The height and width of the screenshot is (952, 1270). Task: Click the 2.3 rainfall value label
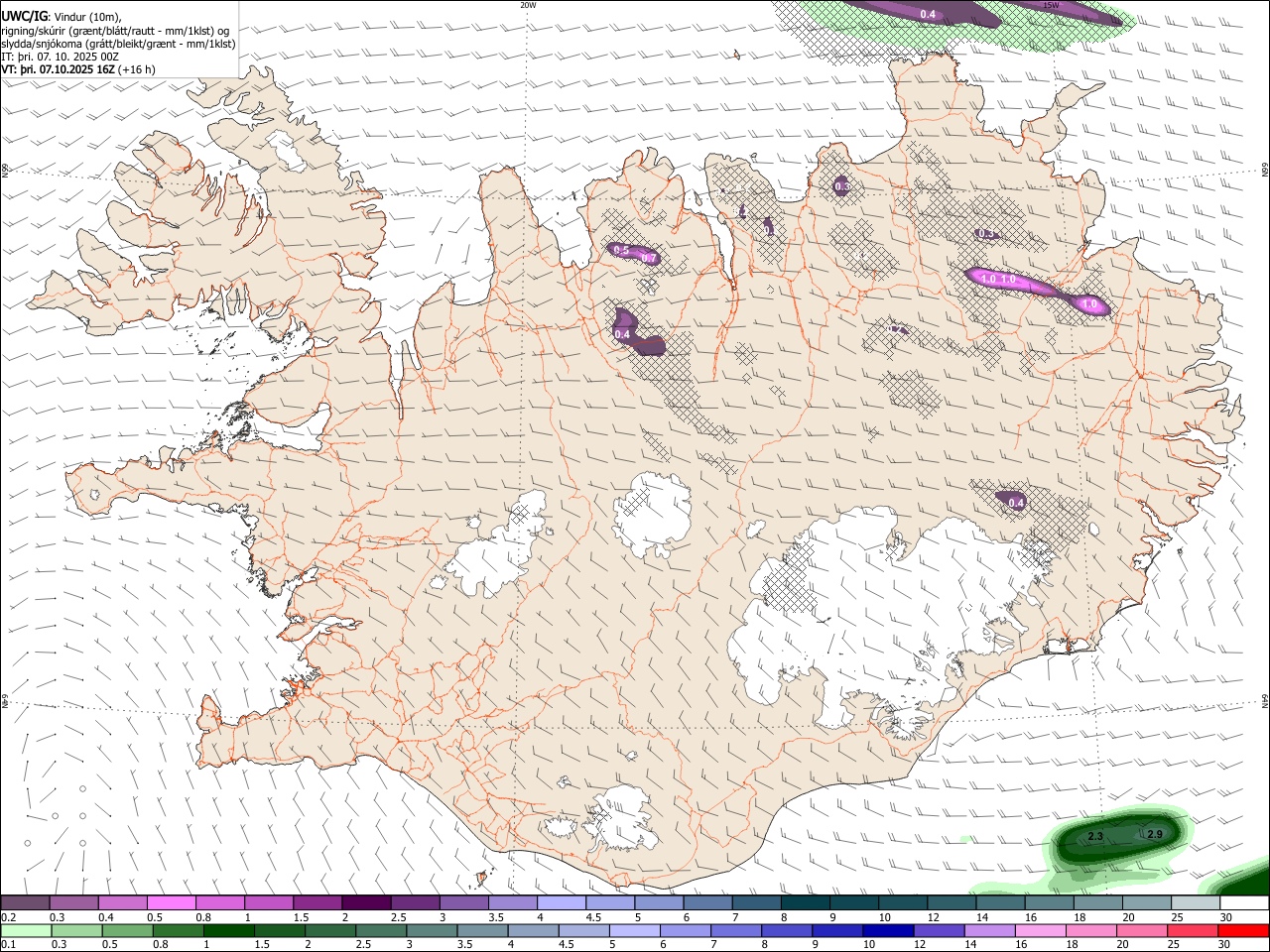pos(1095,837)
